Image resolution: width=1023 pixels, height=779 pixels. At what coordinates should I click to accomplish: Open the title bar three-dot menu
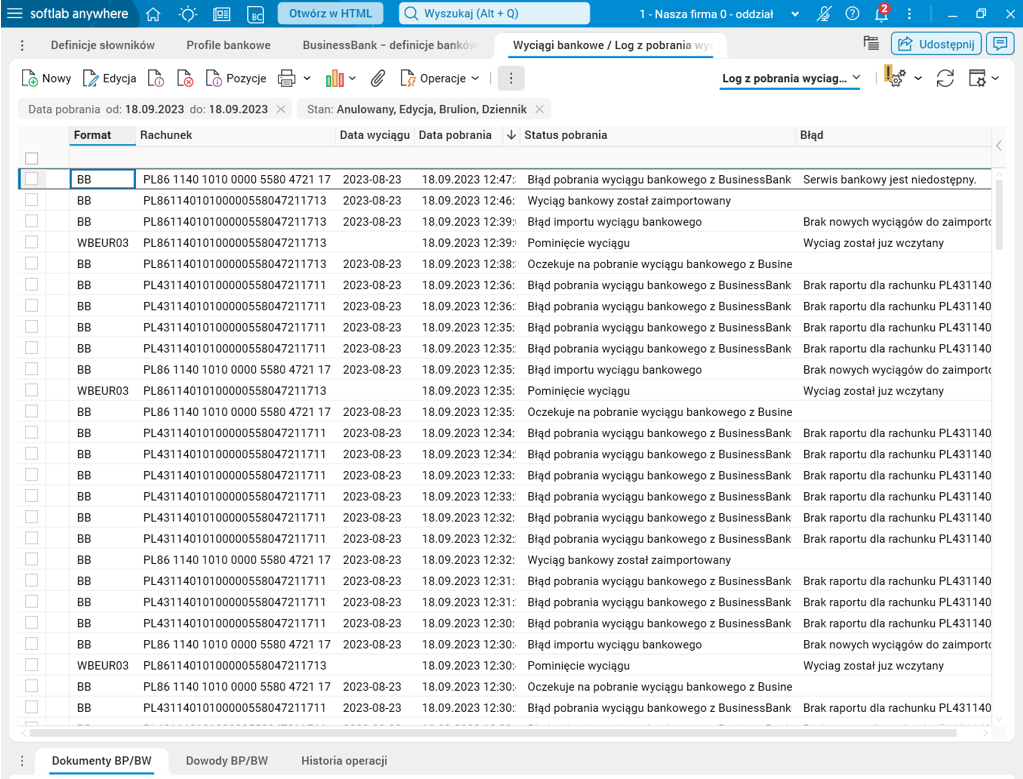point(909,14)
